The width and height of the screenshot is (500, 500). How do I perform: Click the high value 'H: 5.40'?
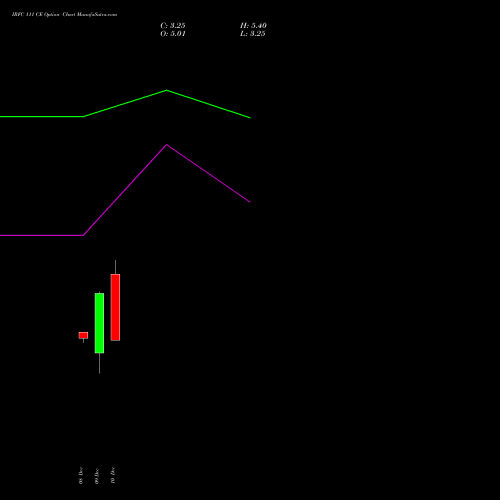(253, 26)
